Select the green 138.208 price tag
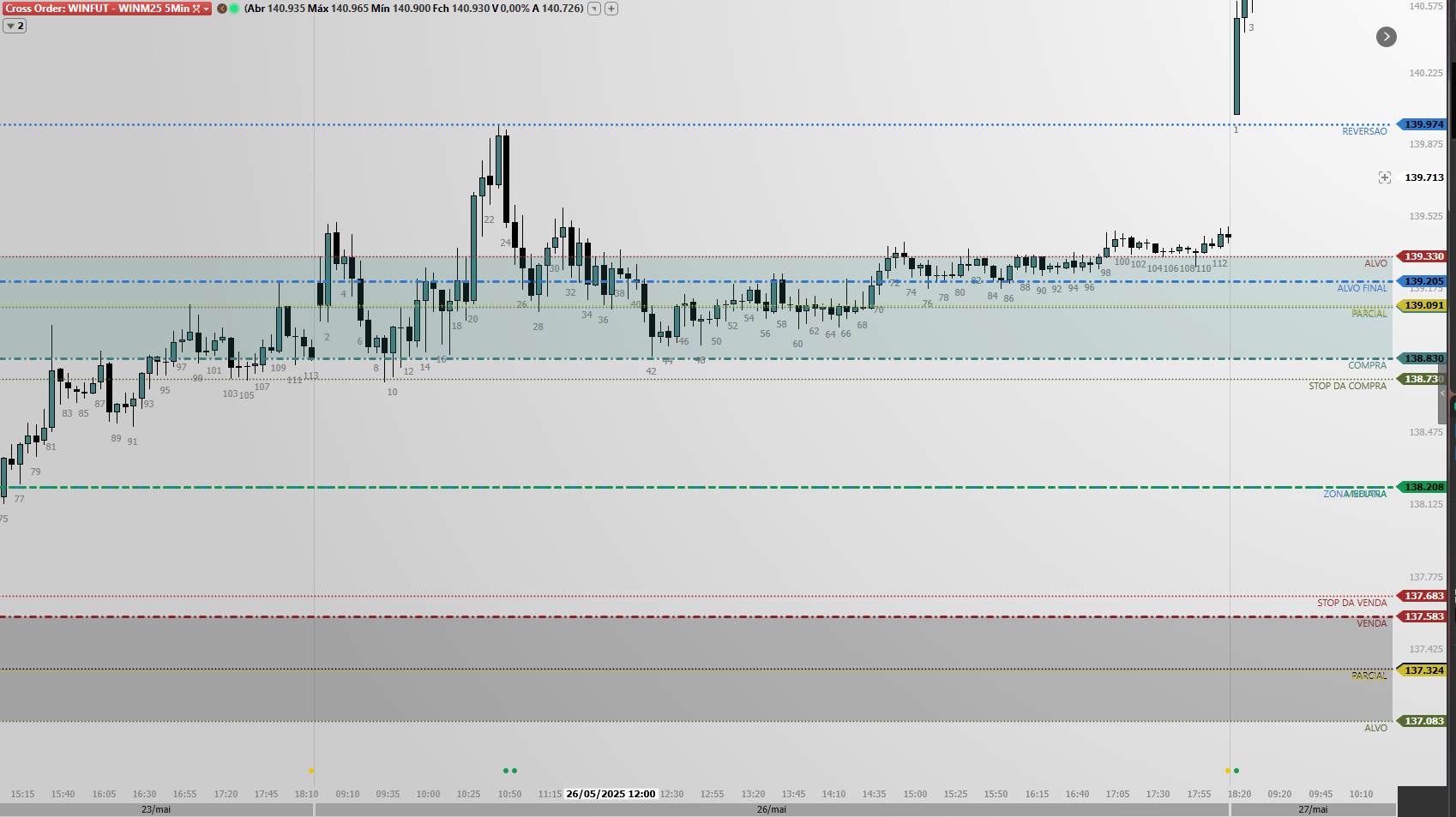 click(1423, 487)
